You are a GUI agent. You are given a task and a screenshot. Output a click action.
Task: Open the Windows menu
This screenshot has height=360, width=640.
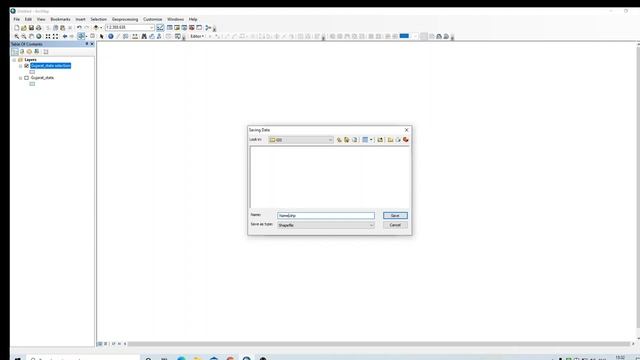point(176,19)
